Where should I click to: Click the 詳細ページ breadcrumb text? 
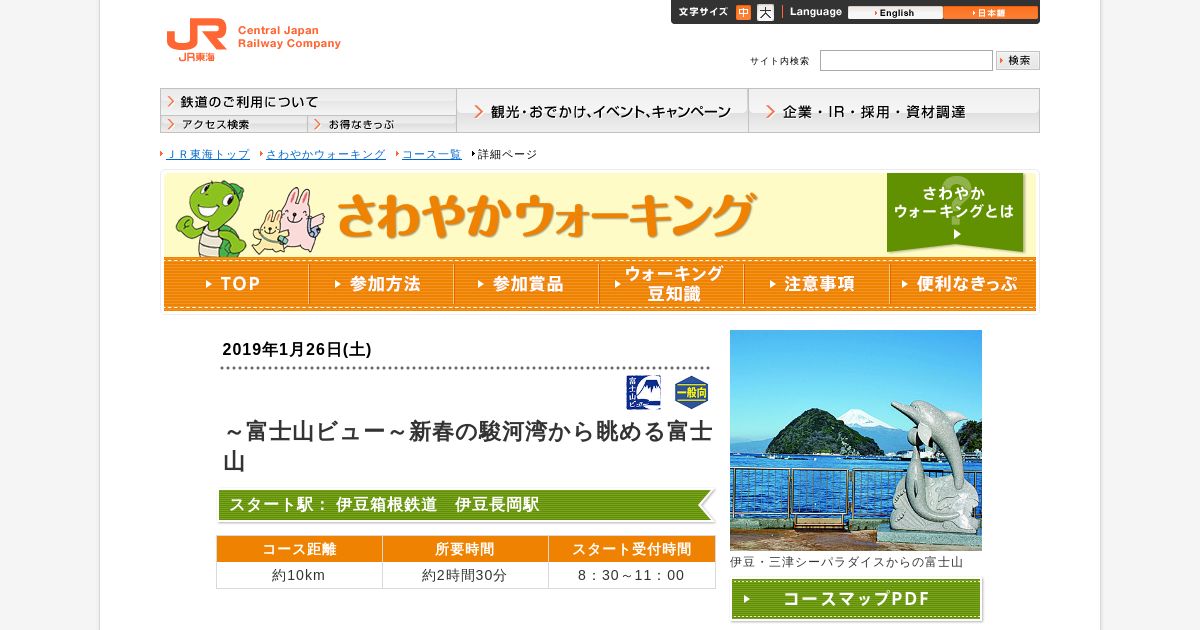pyautogui.click(x=507, y=154)
